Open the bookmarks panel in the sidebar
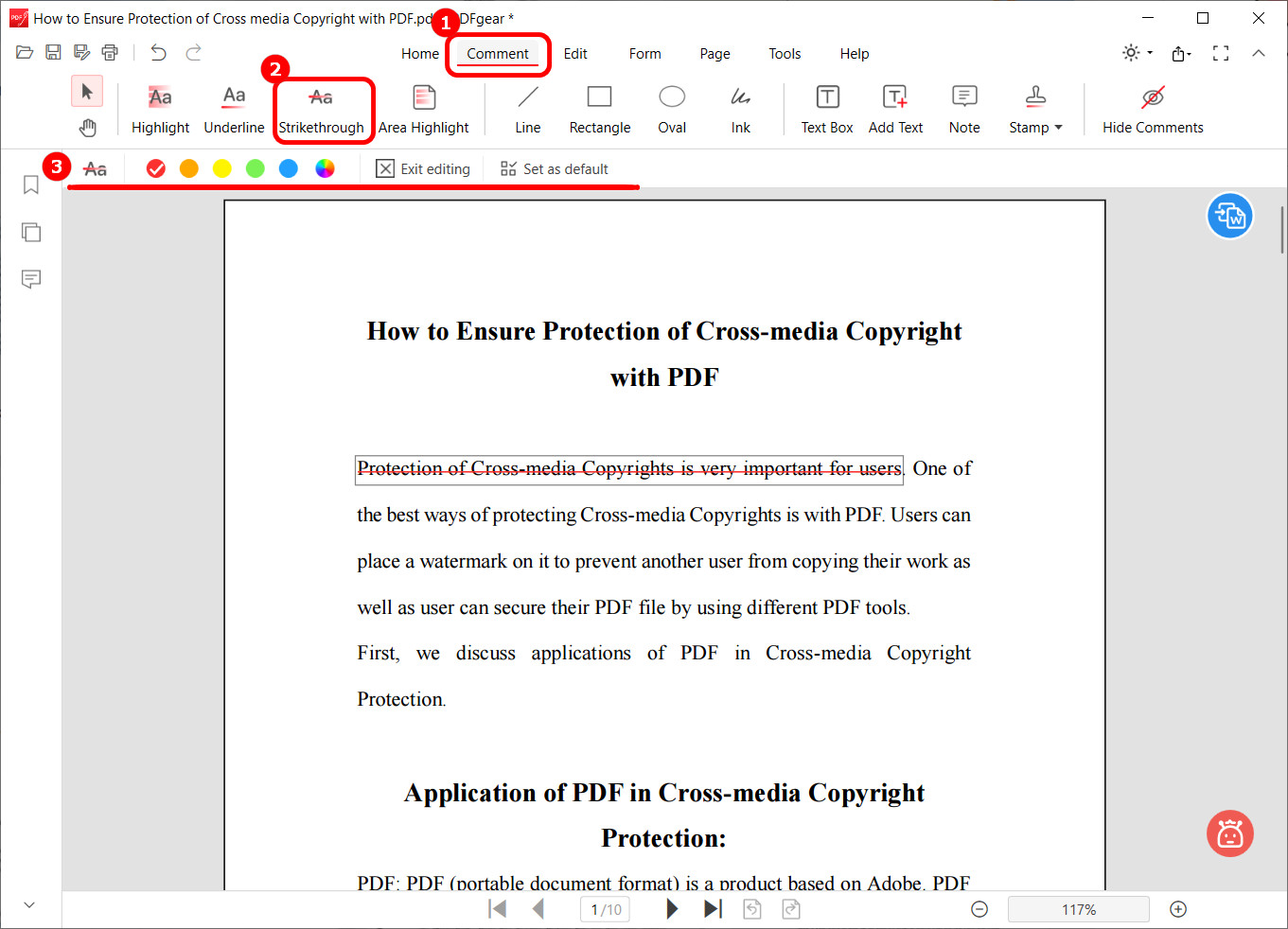1288x929 pixels. tap(31, 184)
